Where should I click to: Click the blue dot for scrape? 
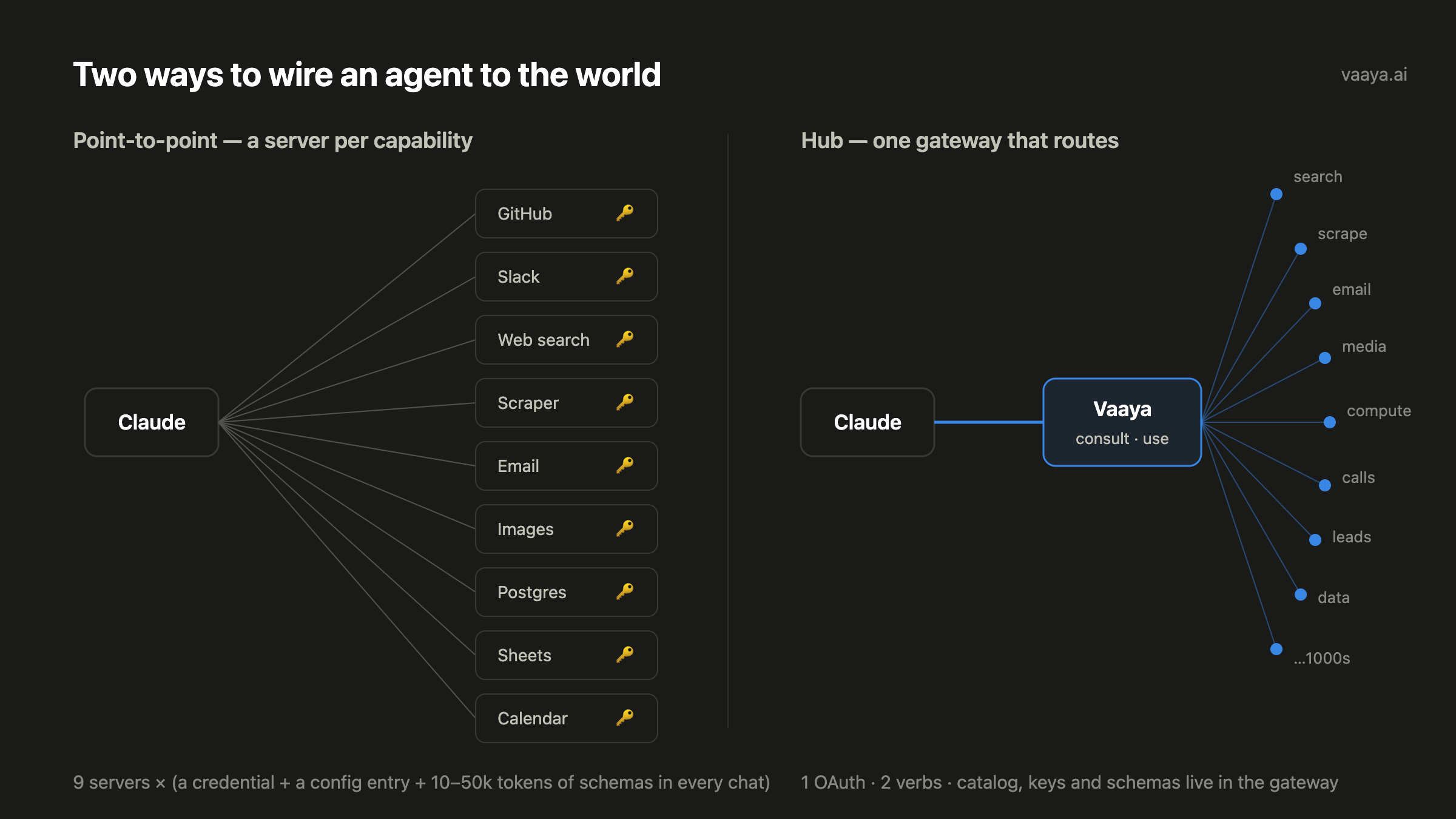pos(1301,249)
